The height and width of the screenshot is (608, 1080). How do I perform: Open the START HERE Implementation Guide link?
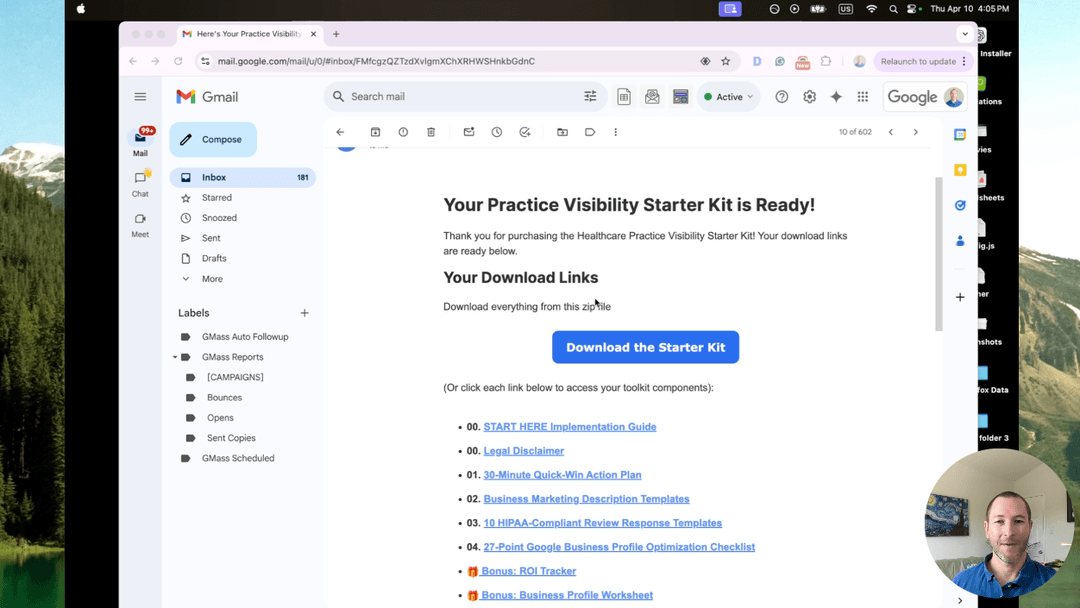[x=569, y=426]
